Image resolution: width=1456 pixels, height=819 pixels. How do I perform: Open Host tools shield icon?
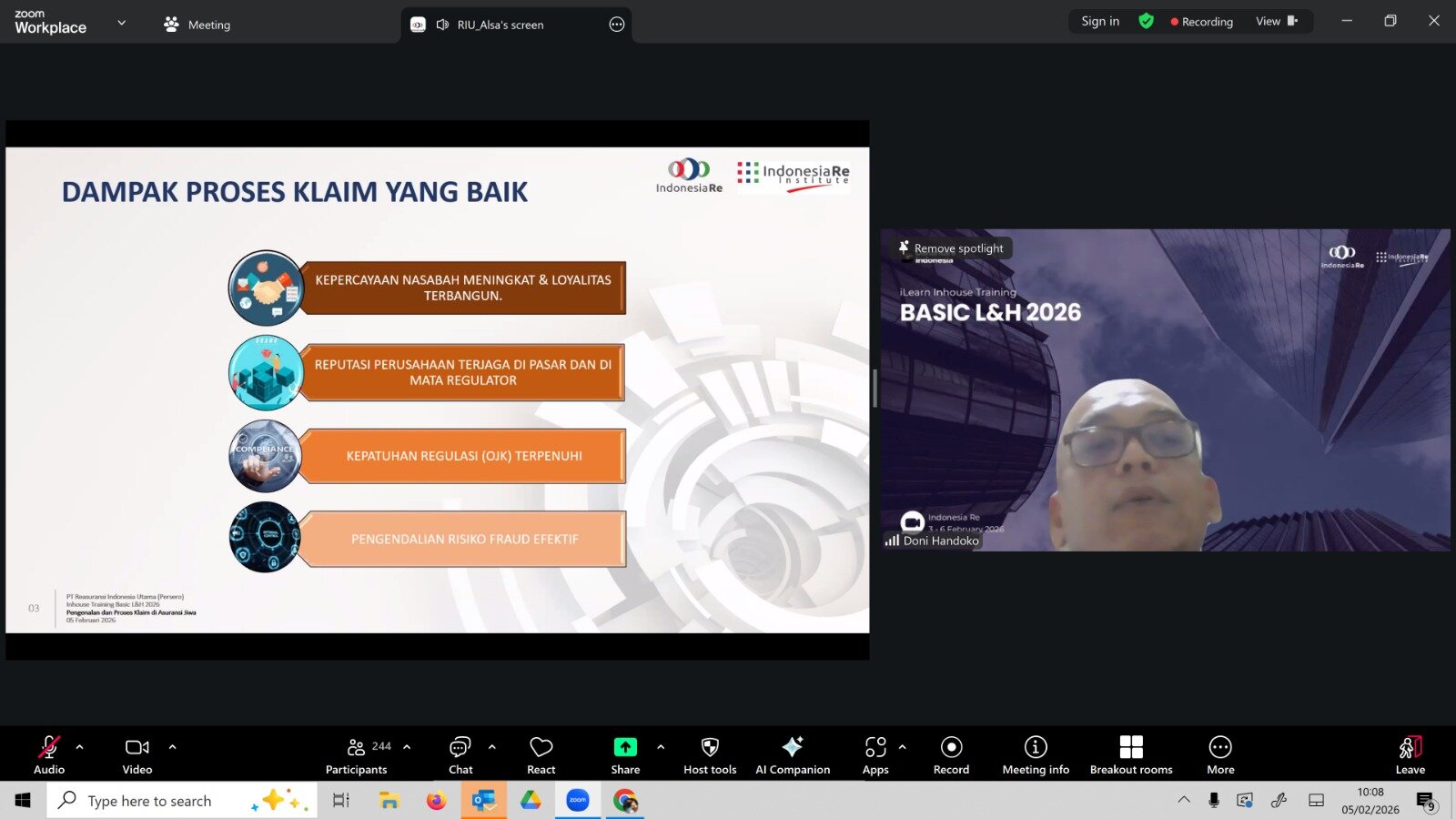point(710,755)
